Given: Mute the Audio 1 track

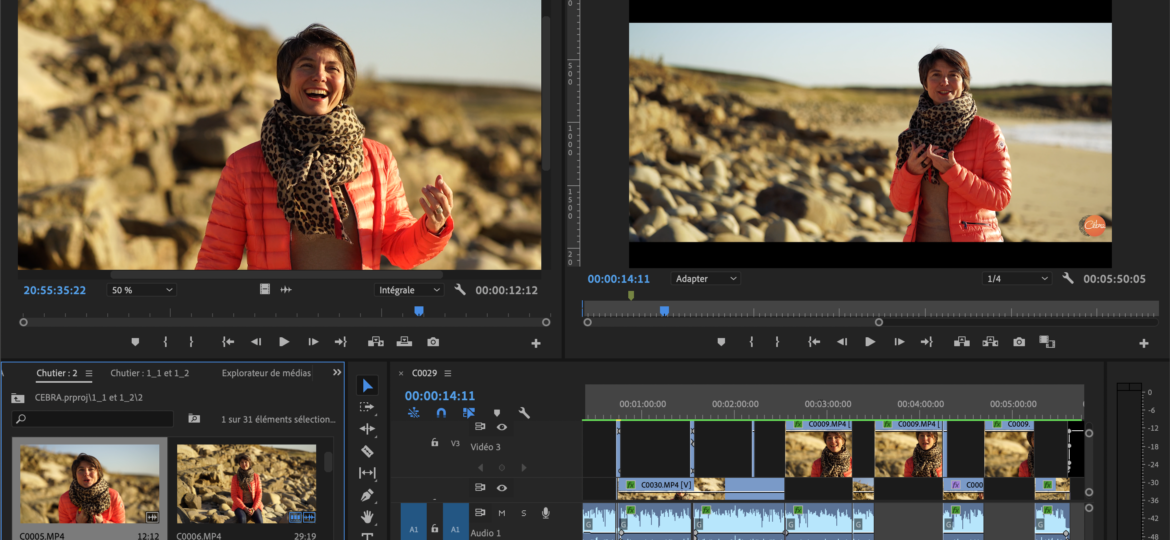Looking at the screenshot, I should (501, 513).
